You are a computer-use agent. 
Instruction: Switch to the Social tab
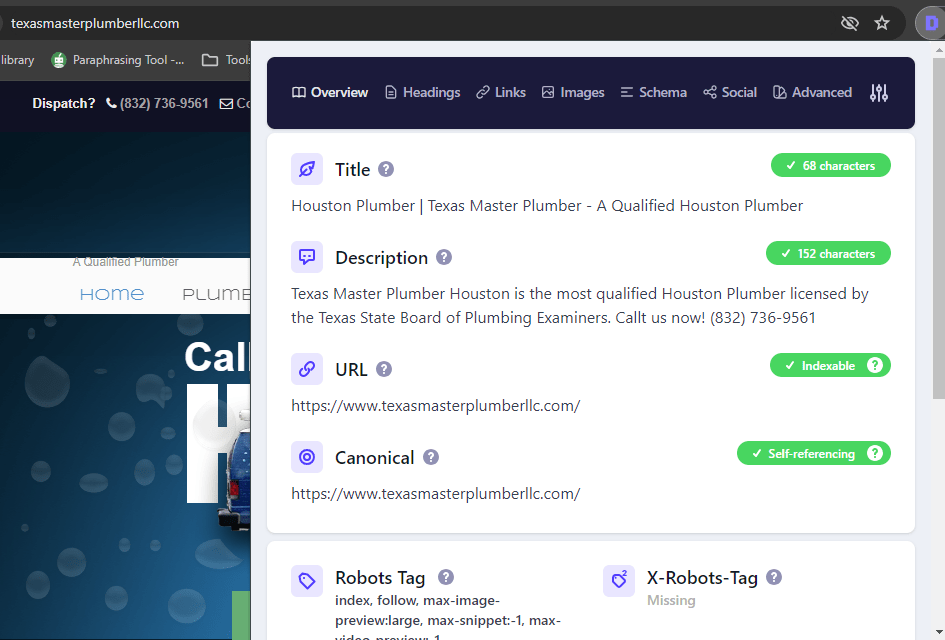[729, 92]
